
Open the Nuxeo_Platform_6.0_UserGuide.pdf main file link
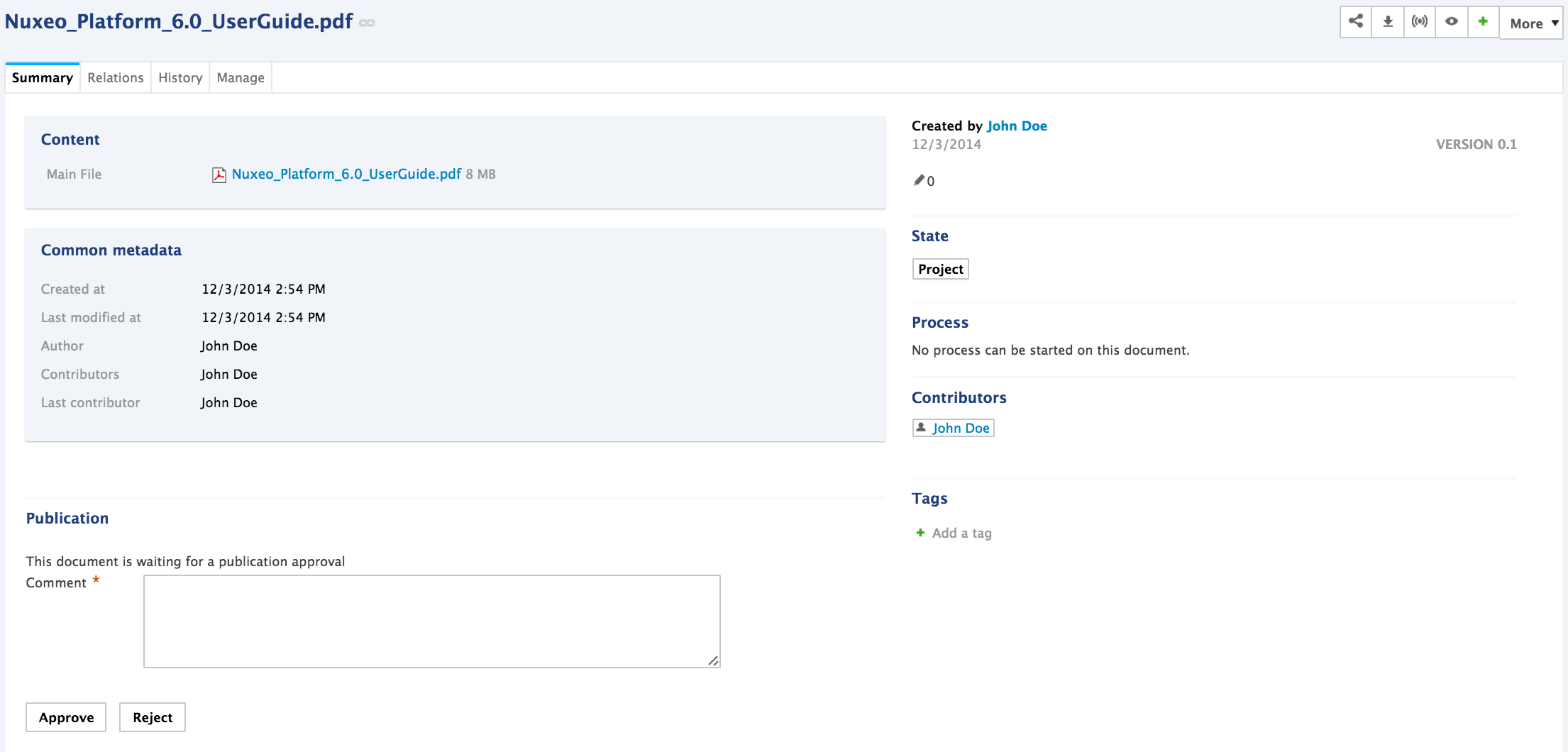(x=346, y=174)
